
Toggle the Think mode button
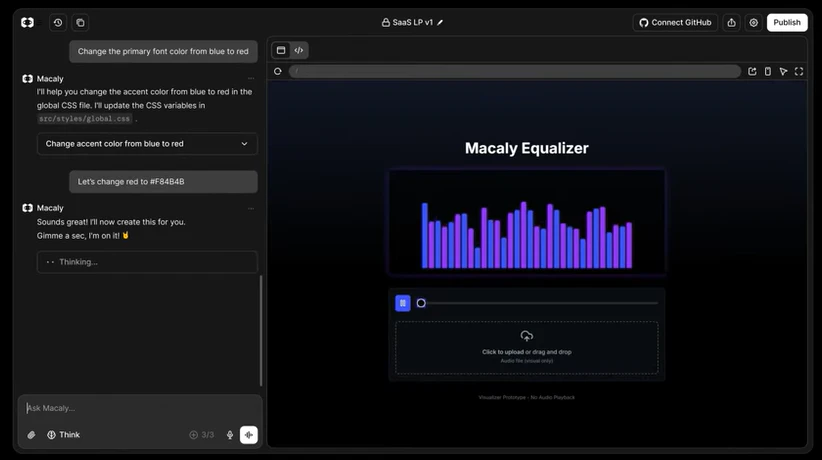click(63, 435)
